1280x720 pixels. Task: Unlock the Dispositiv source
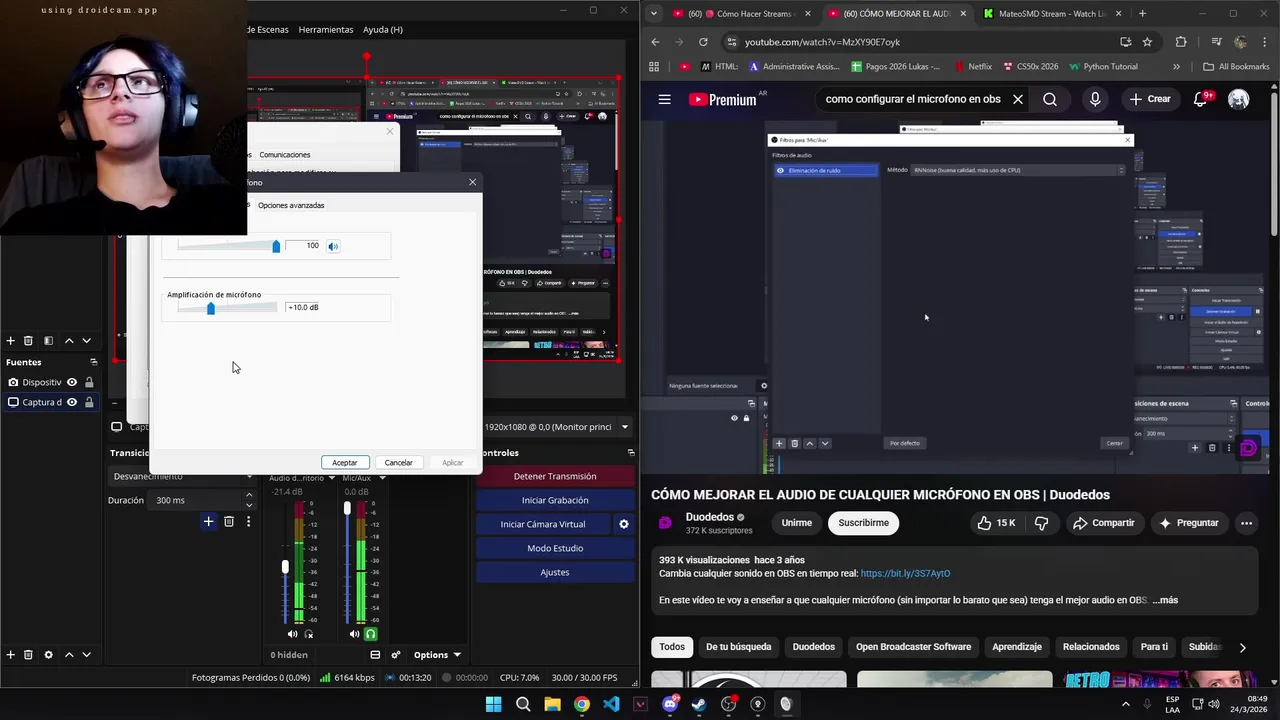coord(89,382)
